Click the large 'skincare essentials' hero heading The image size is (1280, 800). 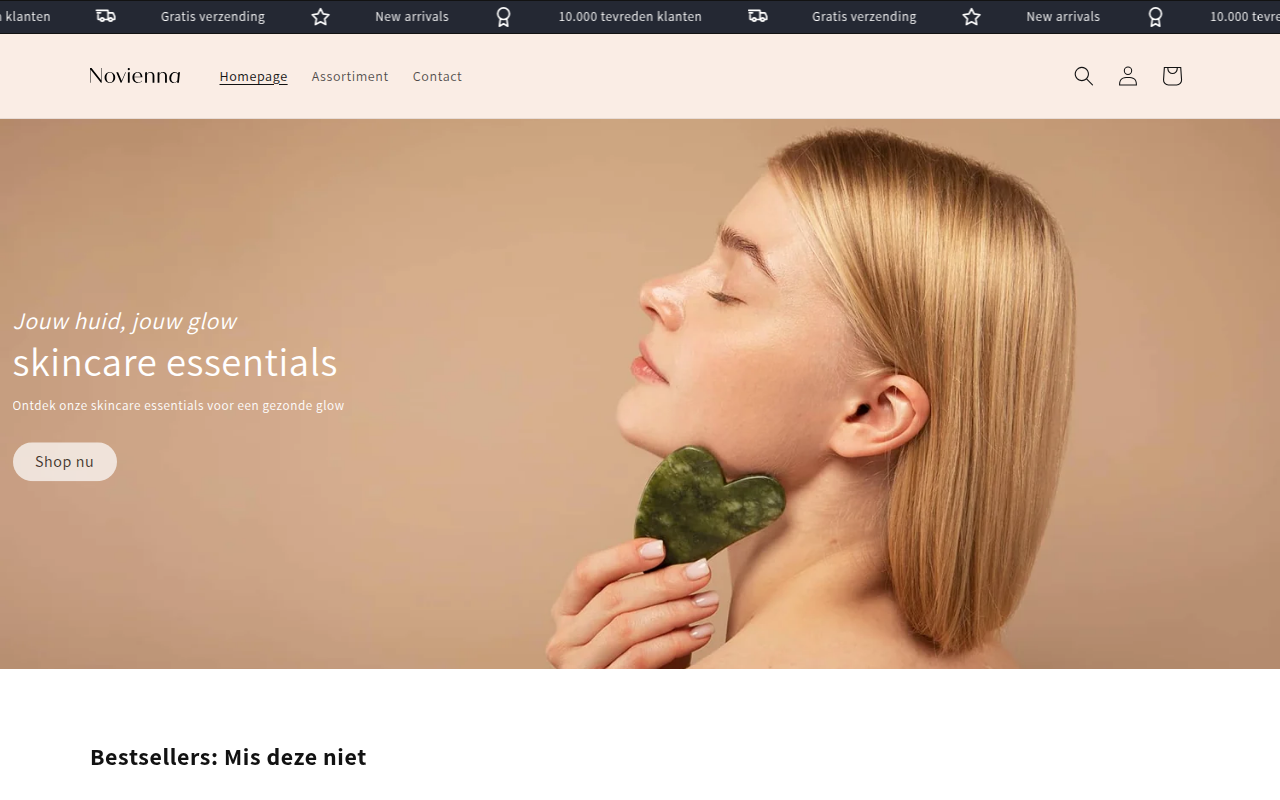pos(175,362)
